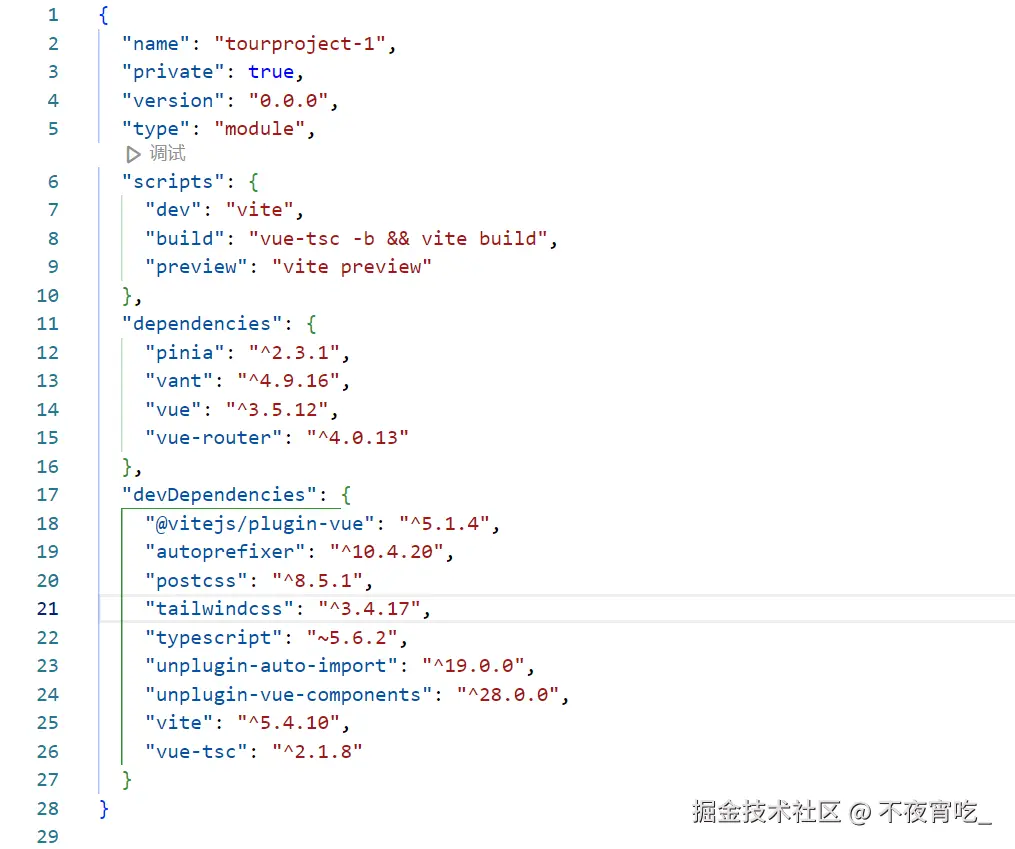
Task: Click the "devDependencies" opening brace
Action: (x=346, y=495)
